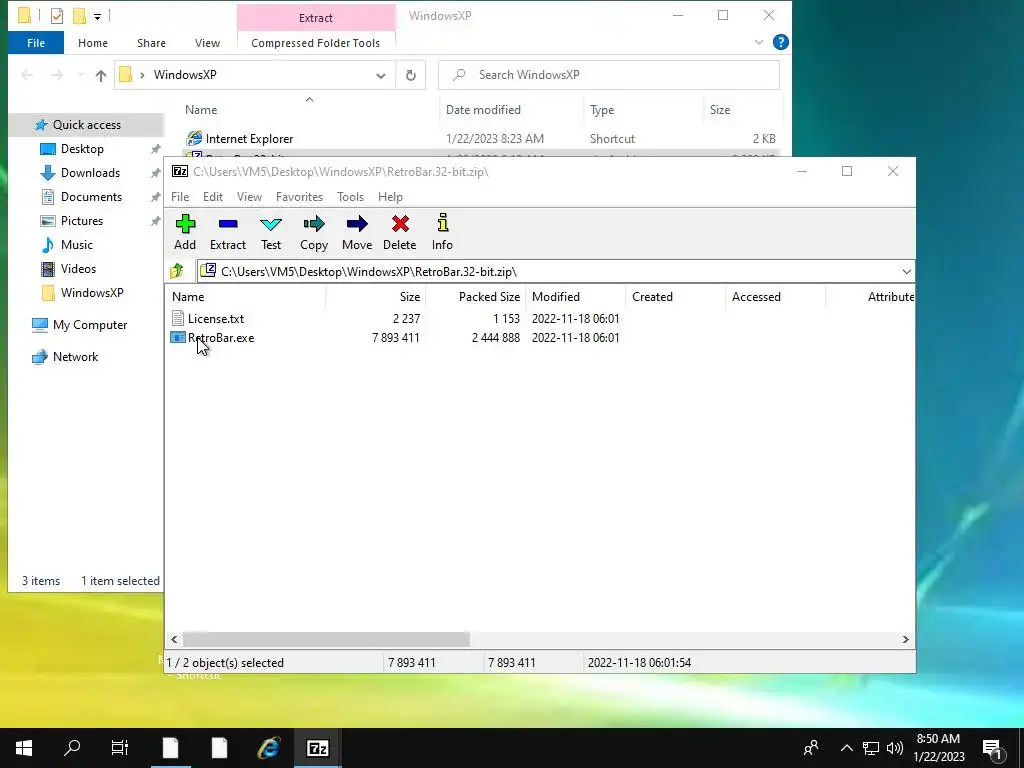
Task: Select Network in Explorer sidebar
Action: click(x=75, y=357)
